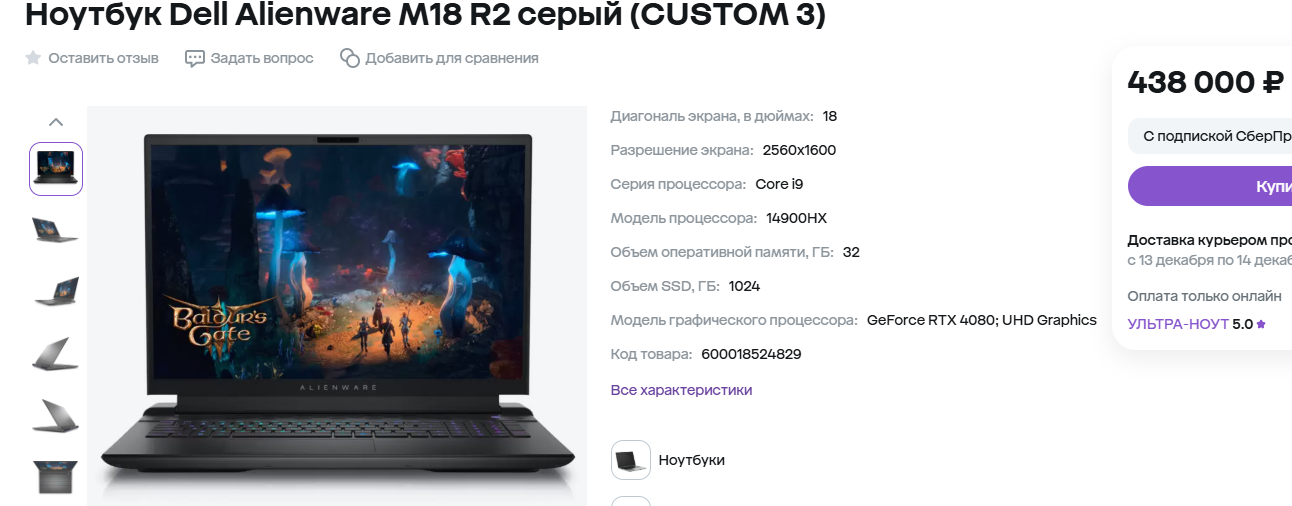Click the speech bubble icon for Задать вопрос
This screenshot has height=506, width=1292.
[x=195, y=58]
